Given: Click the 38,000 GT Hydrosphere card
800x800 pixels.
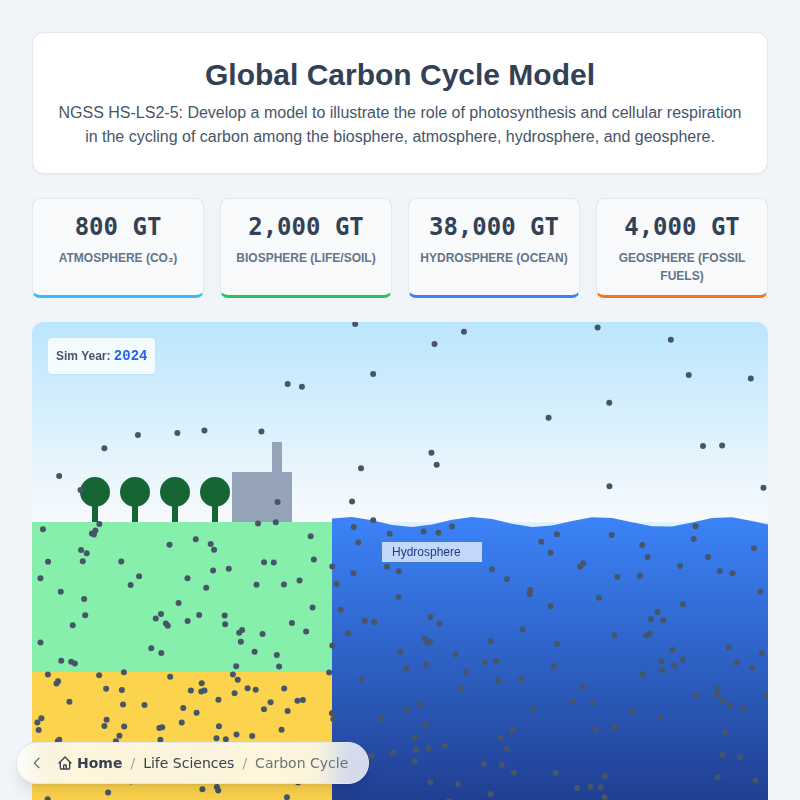Looking at the screenshot, I should [493, 247].
